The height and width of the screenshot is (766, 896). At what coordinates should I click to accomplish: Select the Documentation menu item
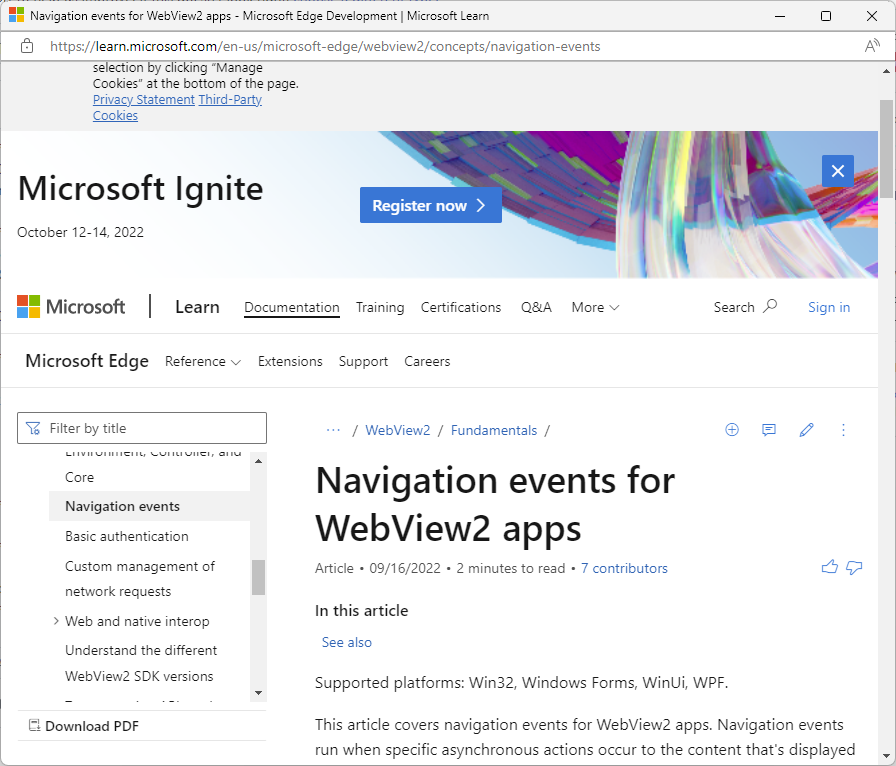(291, 307)
